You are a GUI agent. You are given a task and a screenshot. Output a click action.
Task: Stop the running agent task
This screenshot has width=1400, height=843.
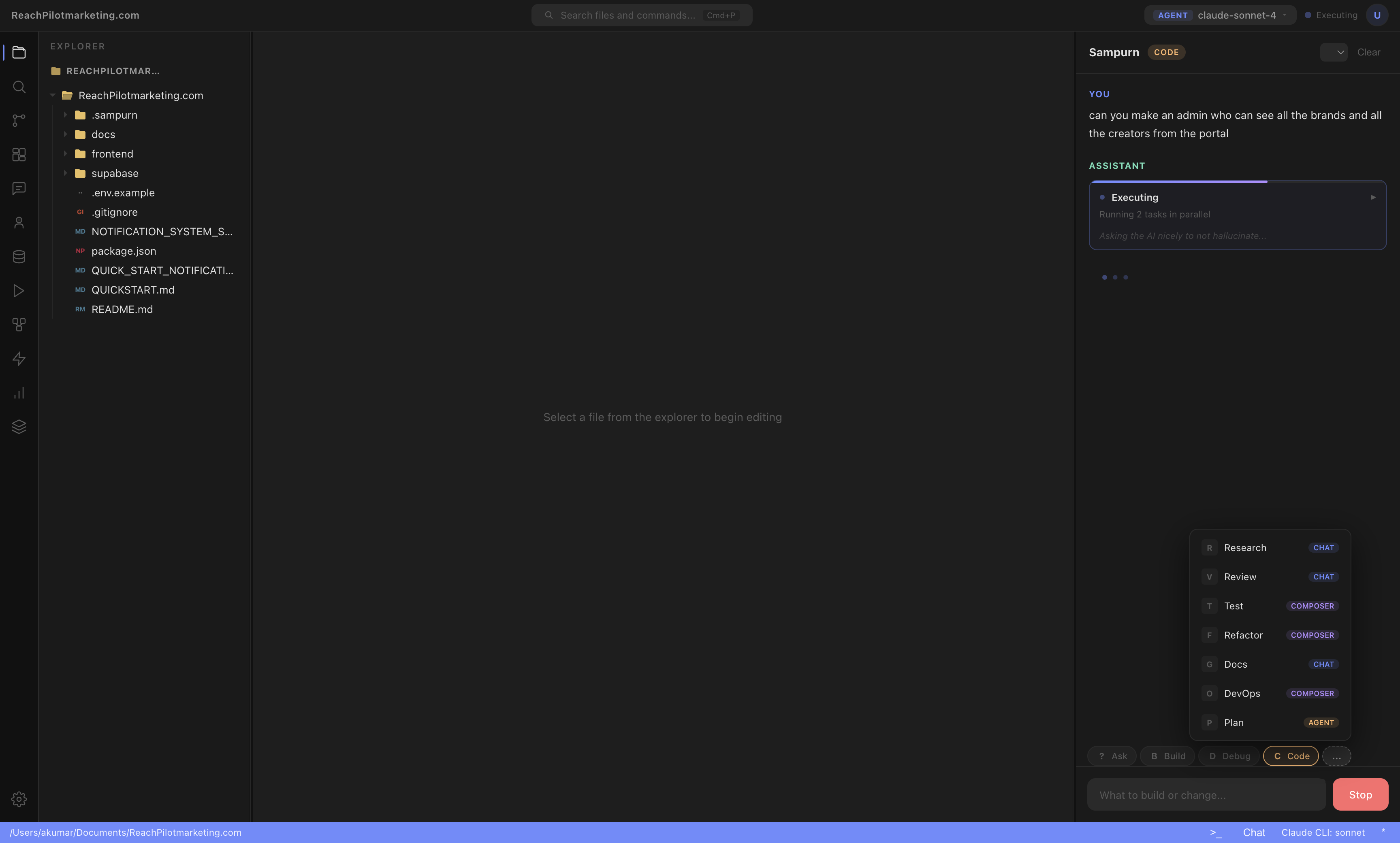[x=1360, y=795]
